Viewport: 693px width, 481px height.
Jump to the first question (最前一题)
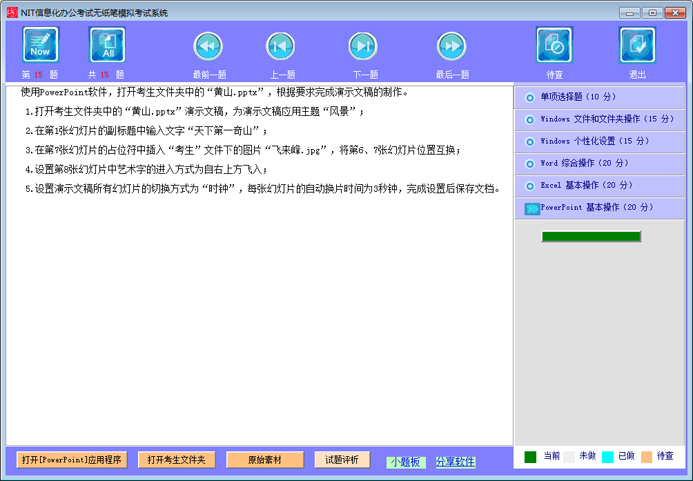tap(208, 46)
